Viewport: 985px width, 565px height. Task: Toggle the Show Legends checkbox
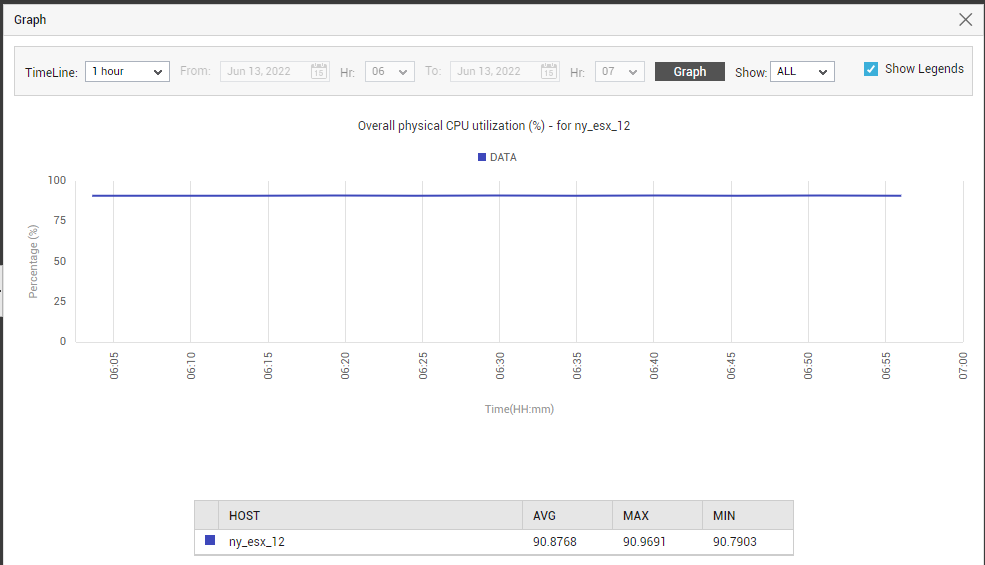pyautogui.click(x=871, y=69)
